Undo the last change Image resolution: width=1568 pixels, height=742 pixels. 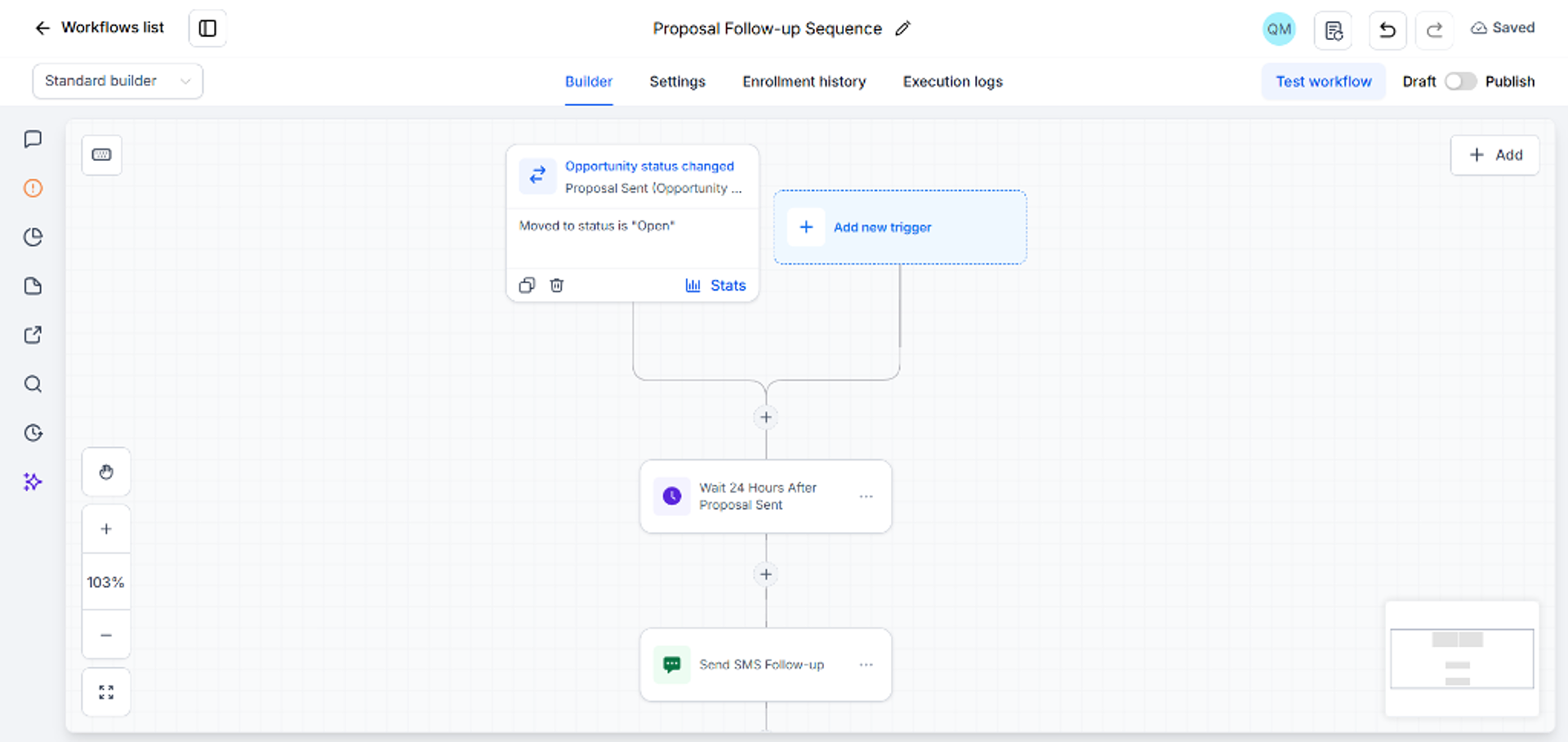point(1388,30)
